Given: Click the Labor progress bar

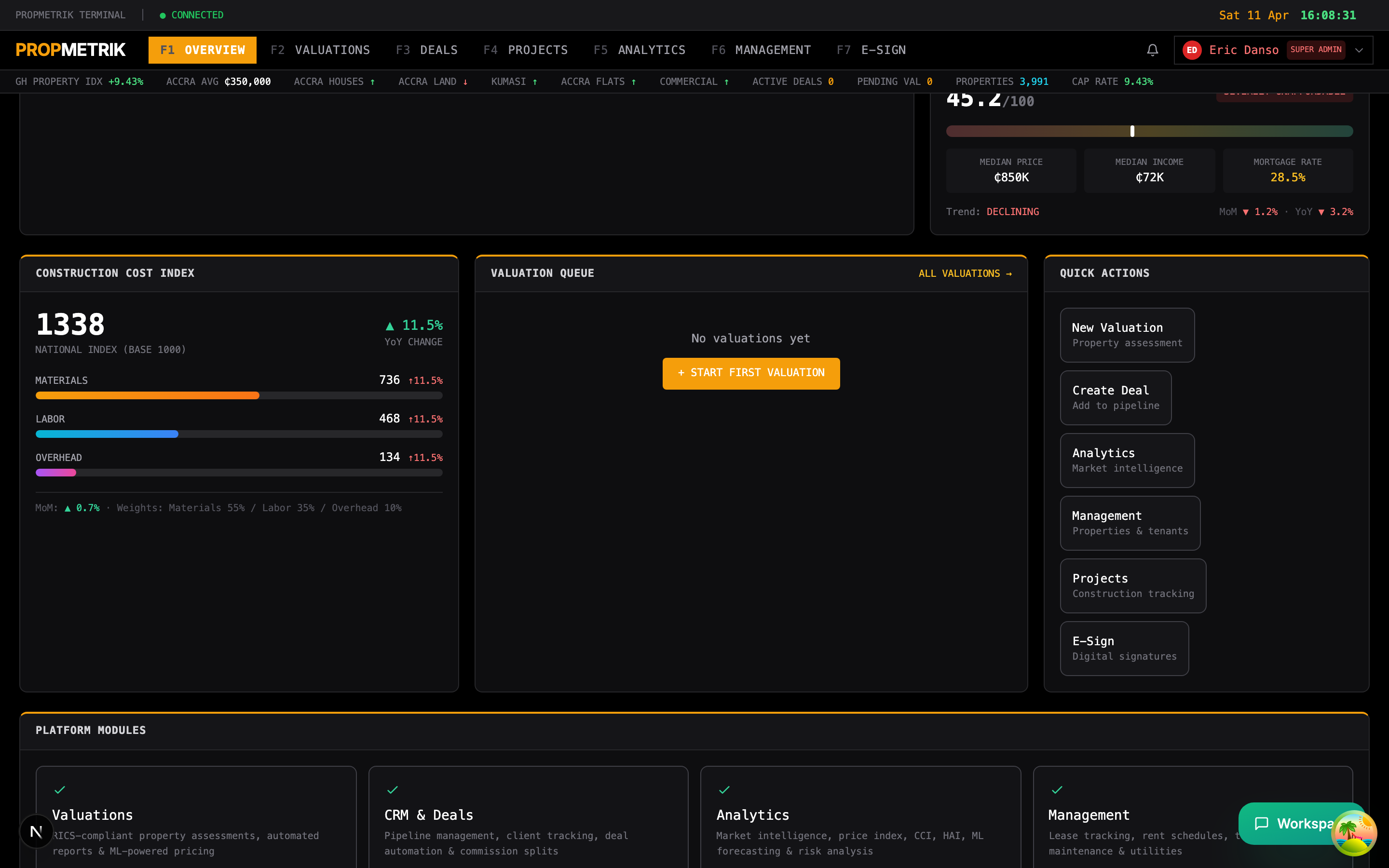Looking at the screenshot, I should (239, 434).
